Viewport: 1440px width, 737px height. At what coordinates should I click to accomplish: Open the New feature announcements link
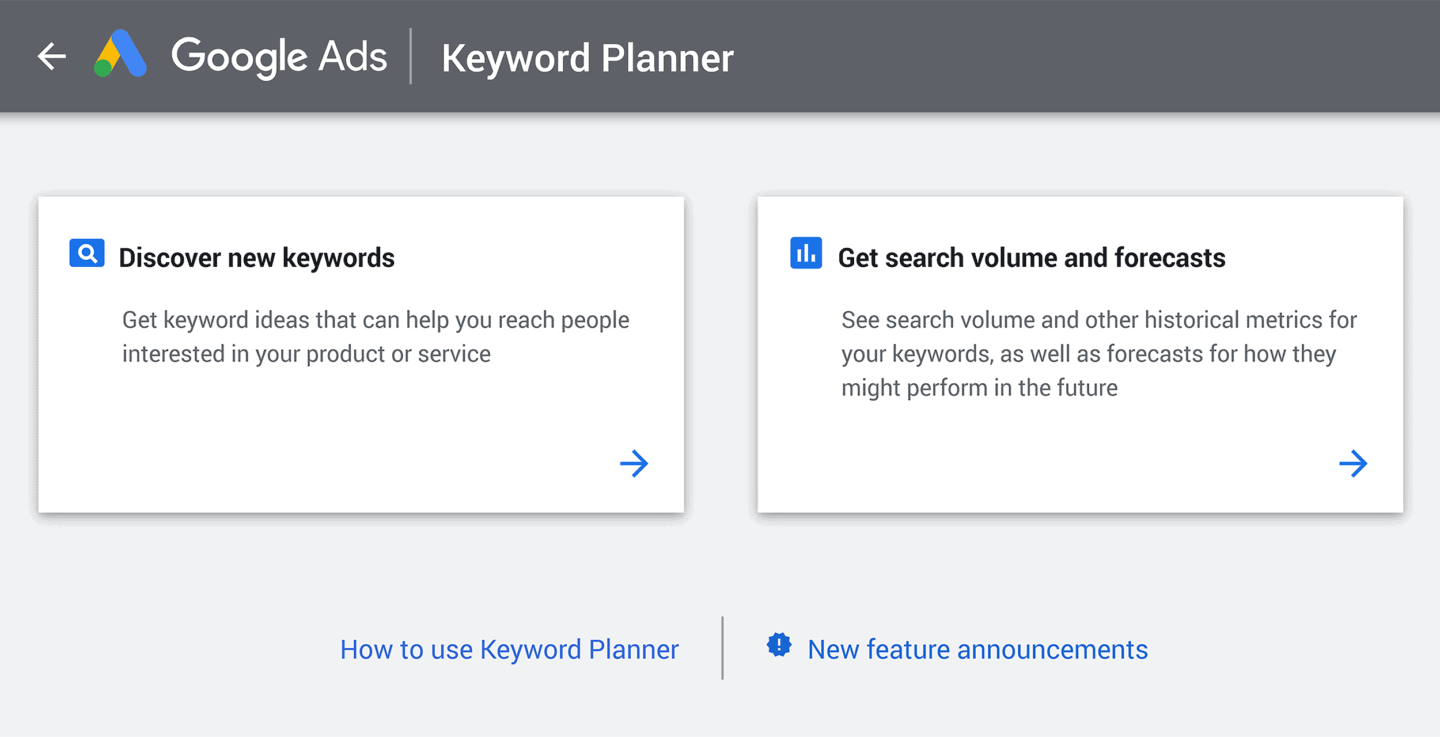coord(978,649)
